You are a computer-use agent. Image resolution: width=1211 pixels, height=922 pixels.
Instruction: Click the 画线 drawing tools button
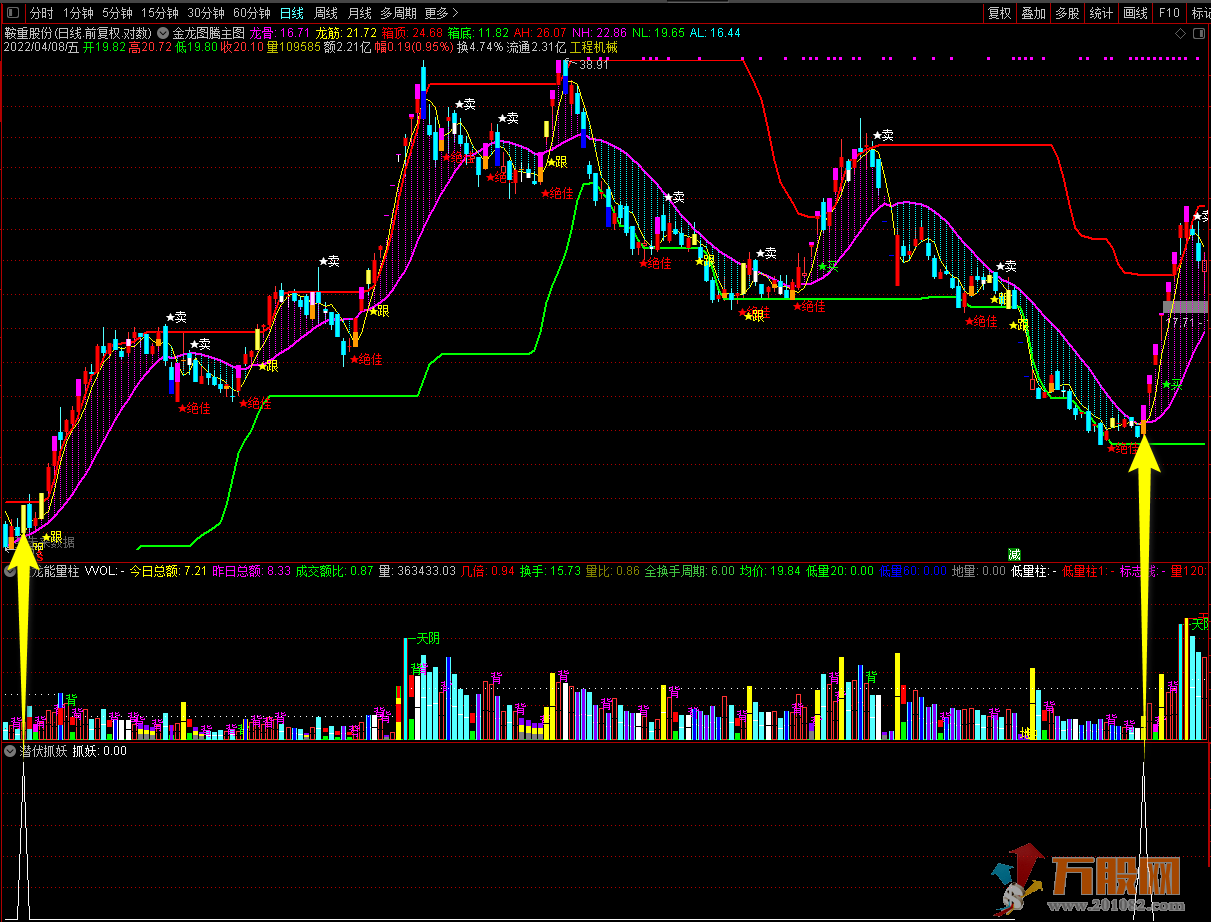pyautogui.click(x=1135, y=13)
